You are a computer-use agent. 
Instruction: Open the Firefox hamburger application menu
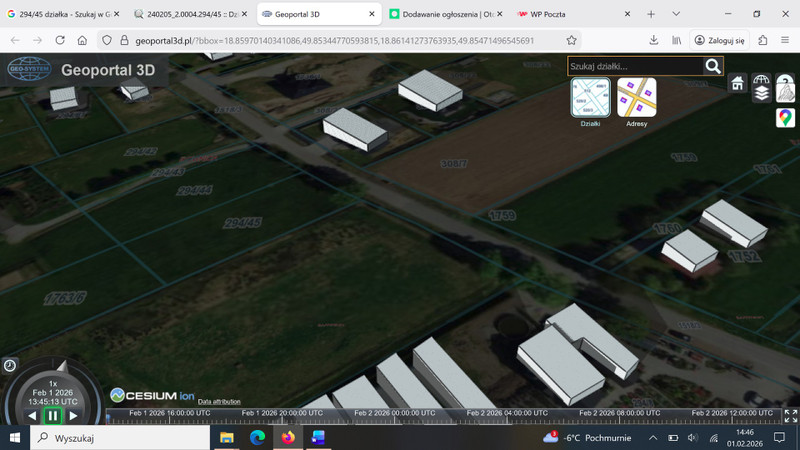[x=786, y=40]
